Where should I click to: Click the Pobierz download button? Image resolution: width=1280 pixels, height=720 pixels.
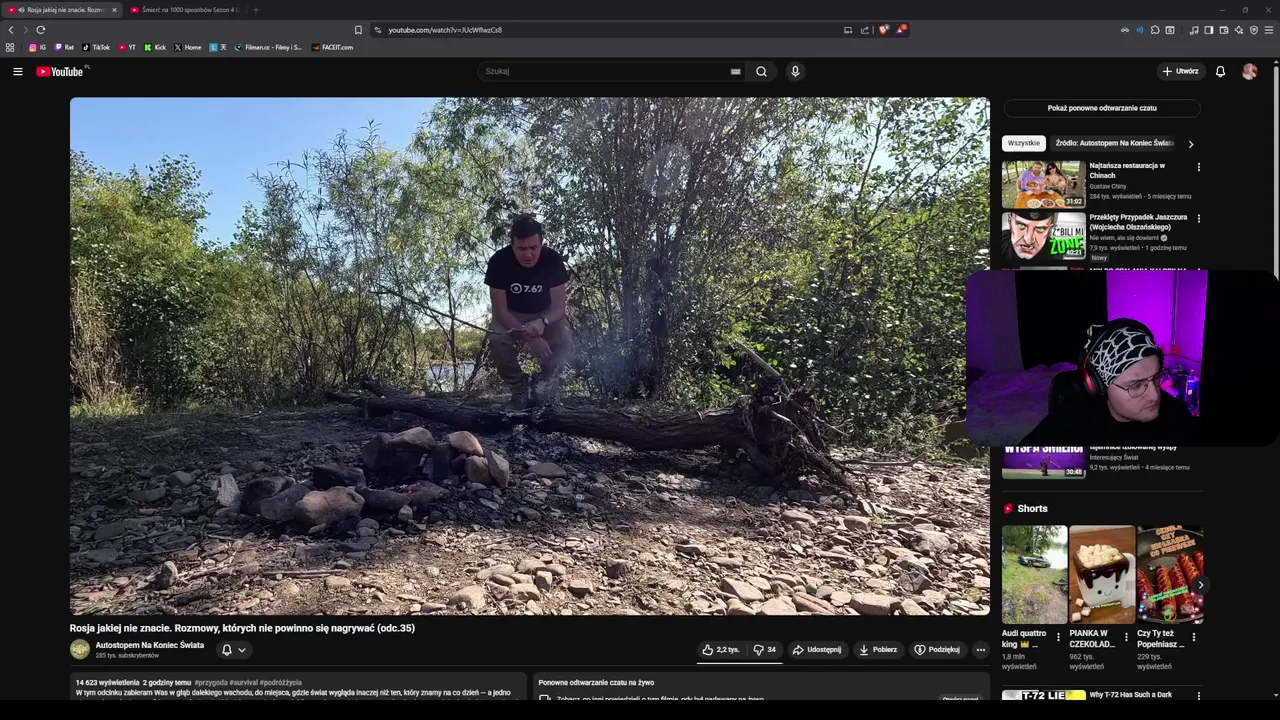(x=878, y=649)
